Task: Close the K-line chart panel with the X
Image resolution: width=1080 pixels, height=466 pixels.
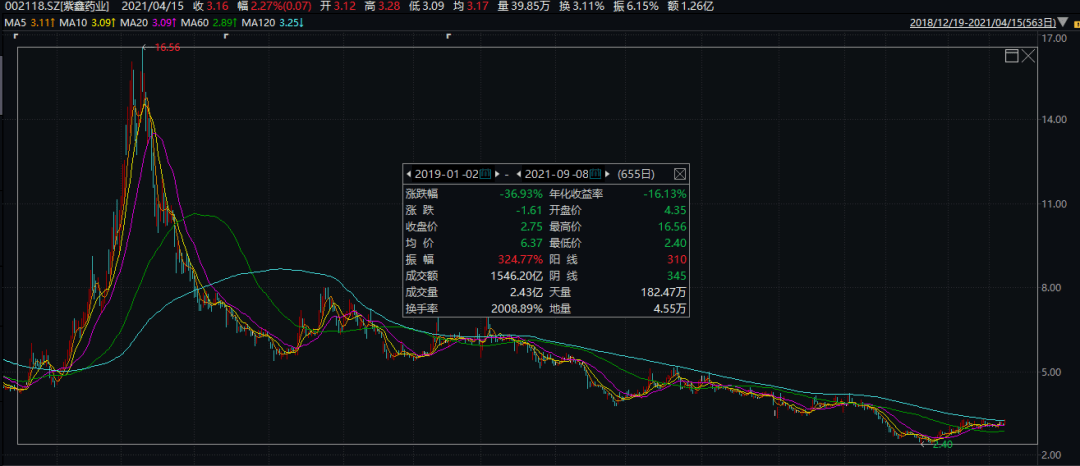Action: tap(1030, 56)
